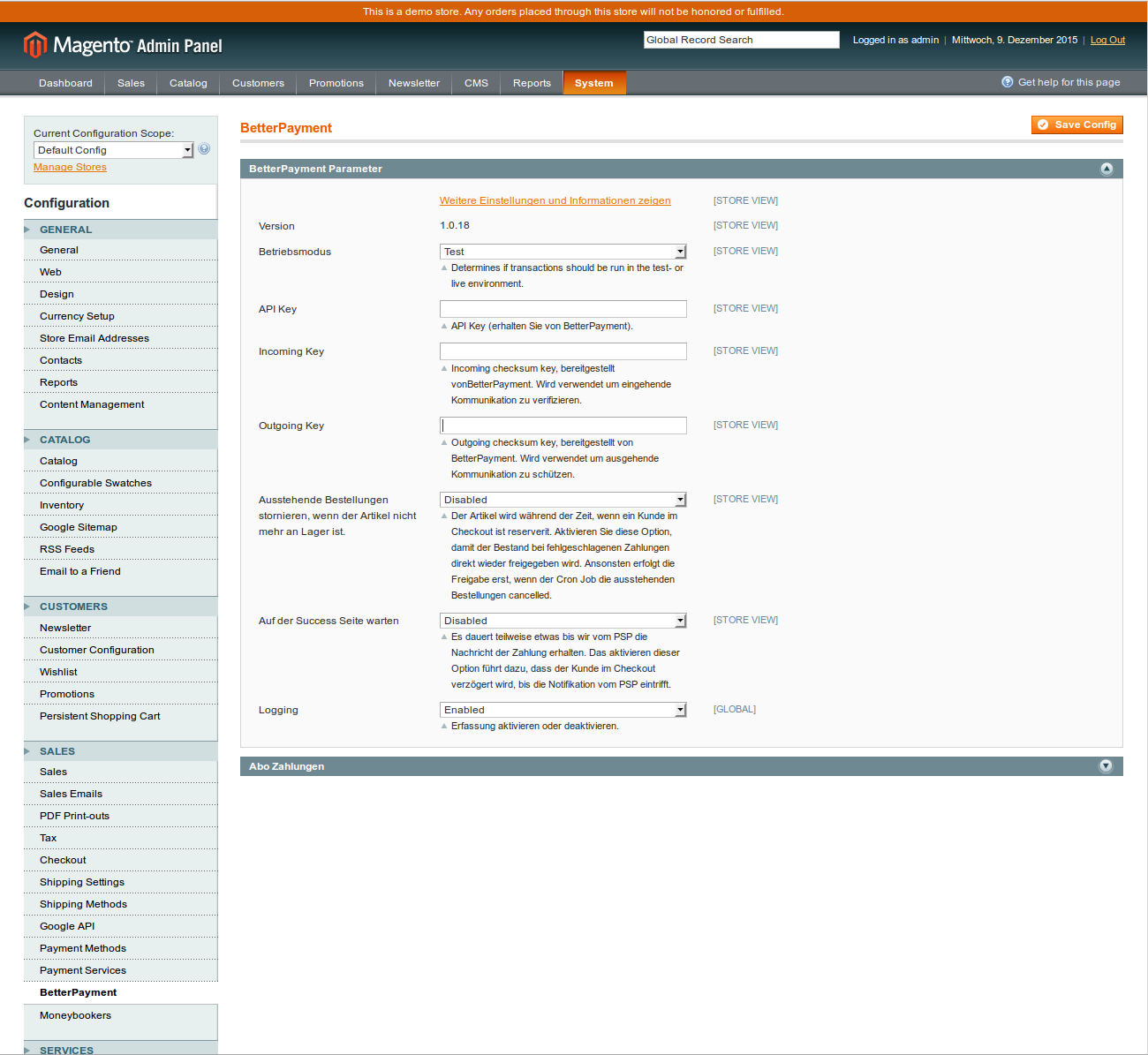Open the Ausstehende Bestellungen stornieren dropdown
Image resolution: width=1148 pixels, height=1055 pixels.
click(x=563, y=500)
